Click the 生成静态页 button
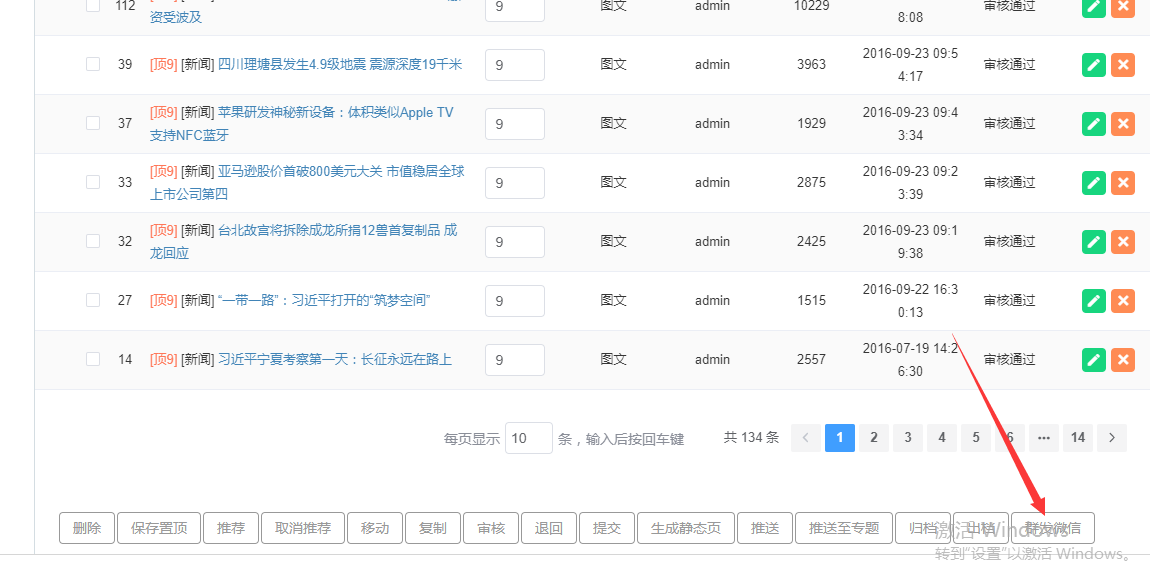The width and height of the screenshot is (1150, 562). coord(686,528)
